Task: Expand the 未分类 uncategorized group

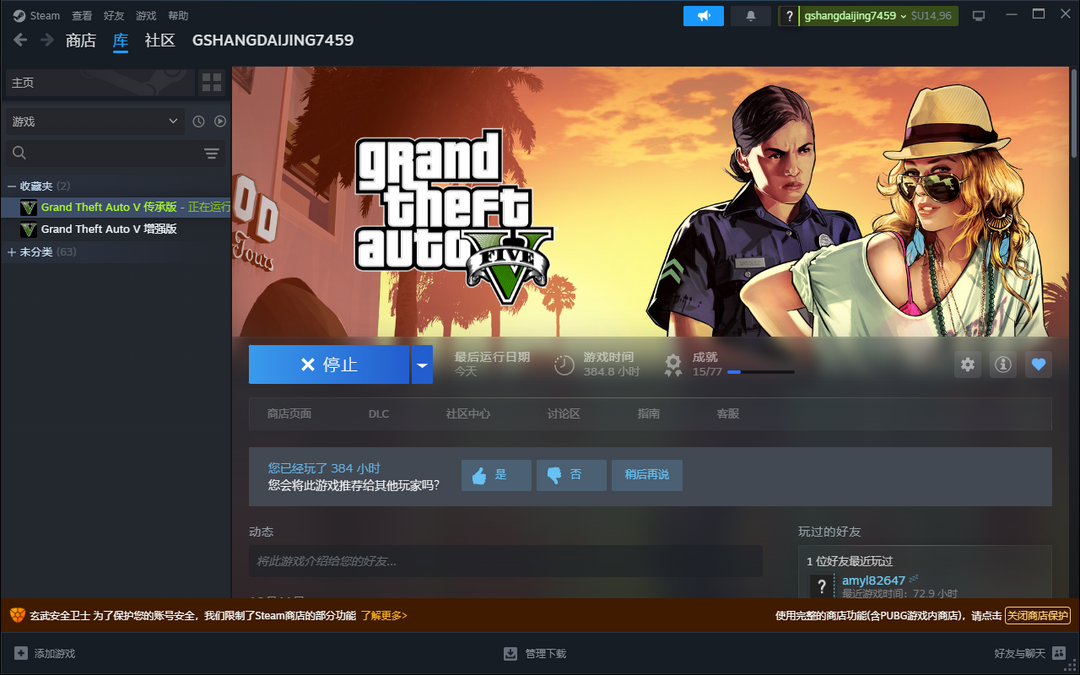Action: [x=12, y=252]
